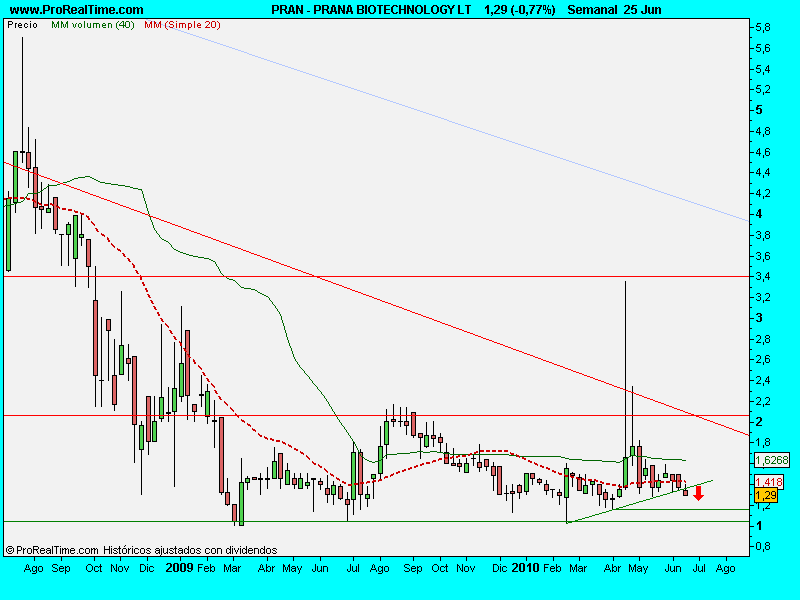Viewport: 800px width, 600px height.
Task: Click the 4,4 value on price axis
Action: 763,172
